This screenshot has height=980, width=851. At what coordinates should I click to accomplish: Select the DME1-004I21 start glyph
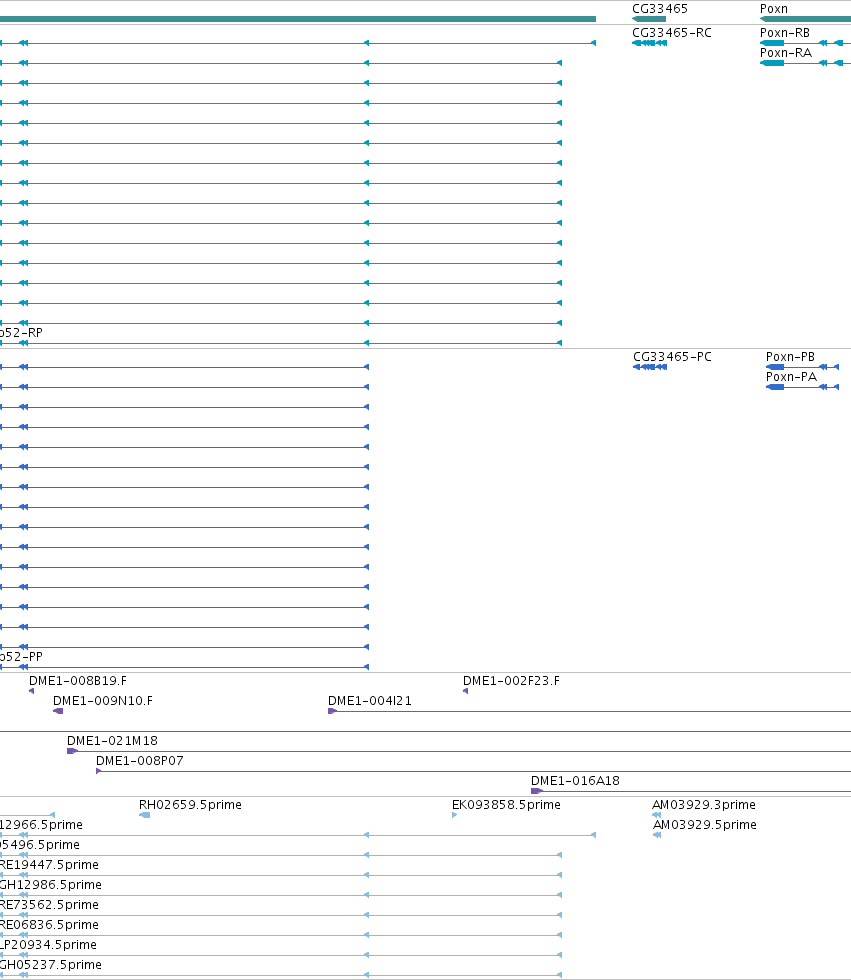pos(332,711)
